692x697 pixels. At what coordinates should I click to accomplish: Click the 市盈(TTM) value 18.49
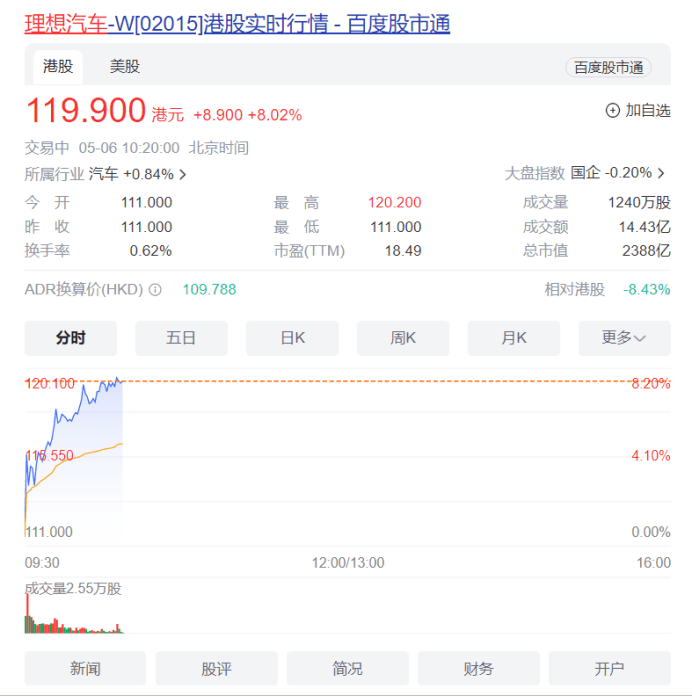click(x=403, y=251)
